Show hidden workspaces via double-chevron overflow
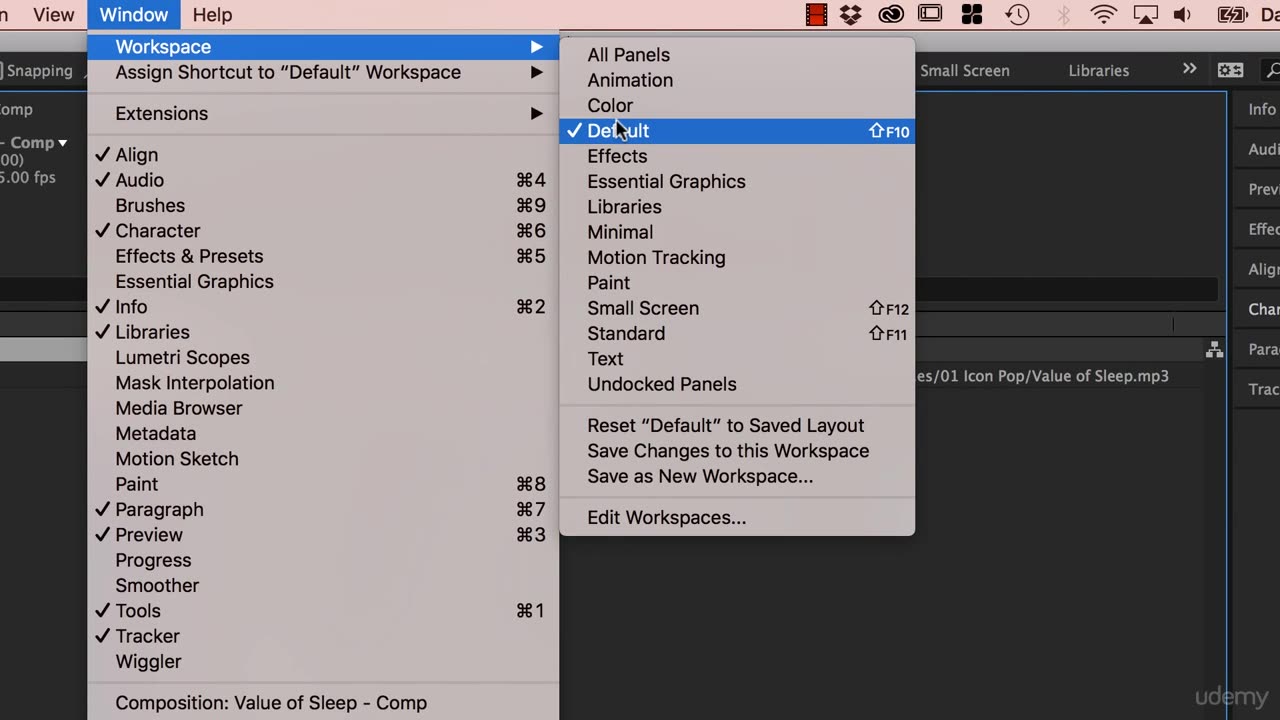Viewport: 1280px width, 720px height. (x=1189, y=69)
